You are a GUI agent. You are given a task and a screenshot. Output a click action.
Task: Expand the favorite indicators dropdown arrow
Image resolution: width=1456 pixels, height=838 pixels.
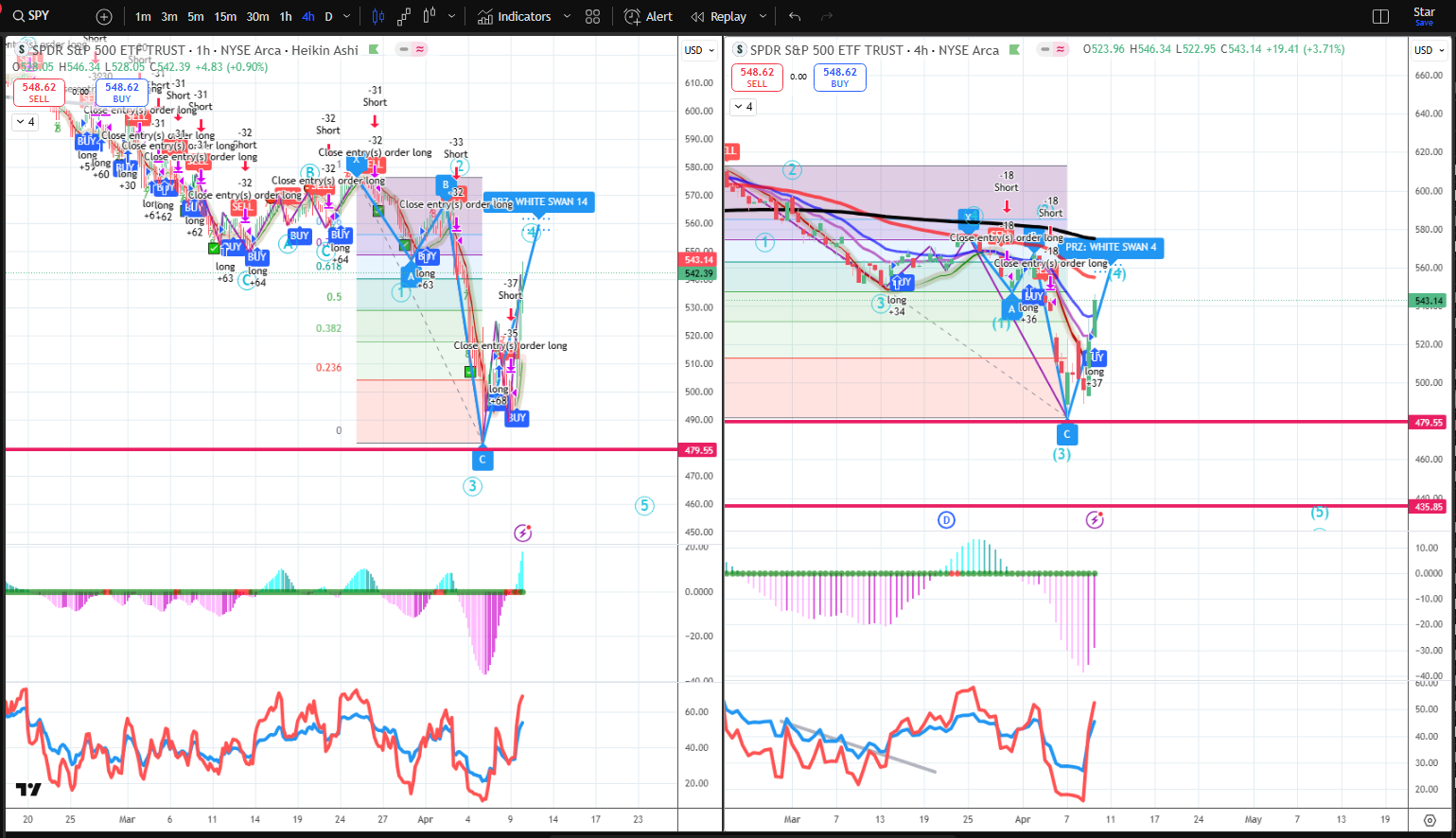(x=567, y=17)
